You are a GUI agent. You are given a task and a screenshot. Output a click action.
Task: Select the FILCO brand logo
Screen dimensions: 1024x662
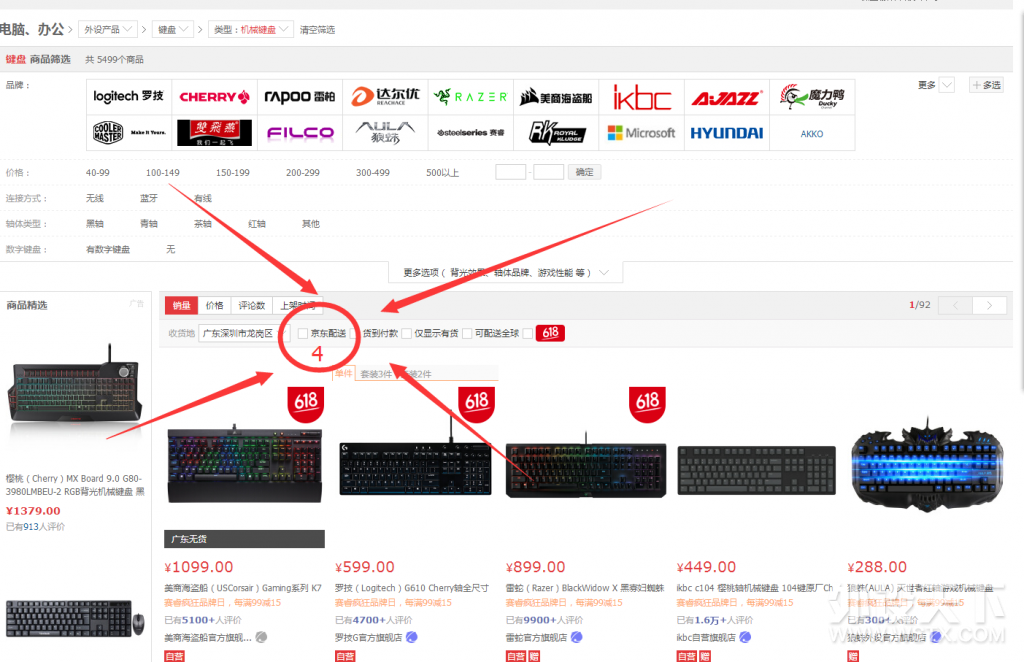(300, 133)
